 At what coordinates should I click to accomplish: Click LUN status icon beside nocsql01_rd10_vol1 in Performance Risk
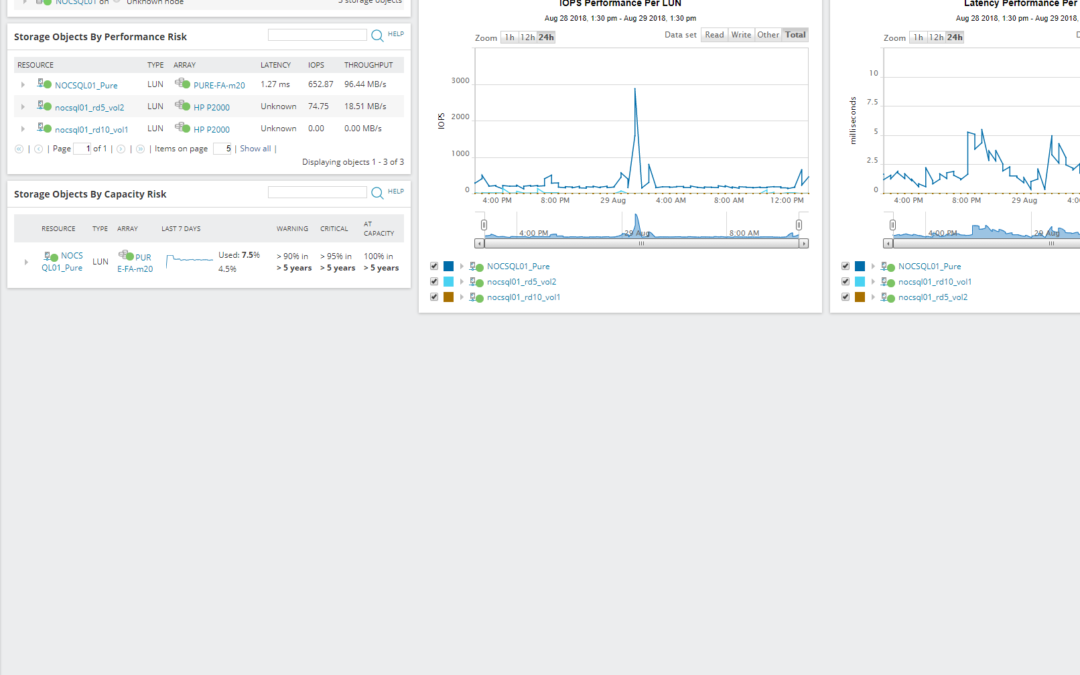coord(44,128)
